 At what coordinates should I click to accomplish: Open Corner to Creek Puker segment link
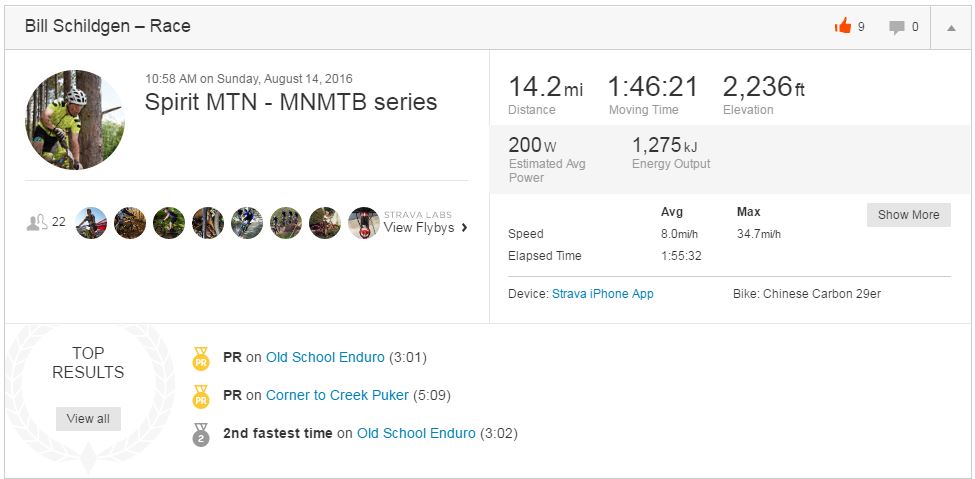click(337, 395)
